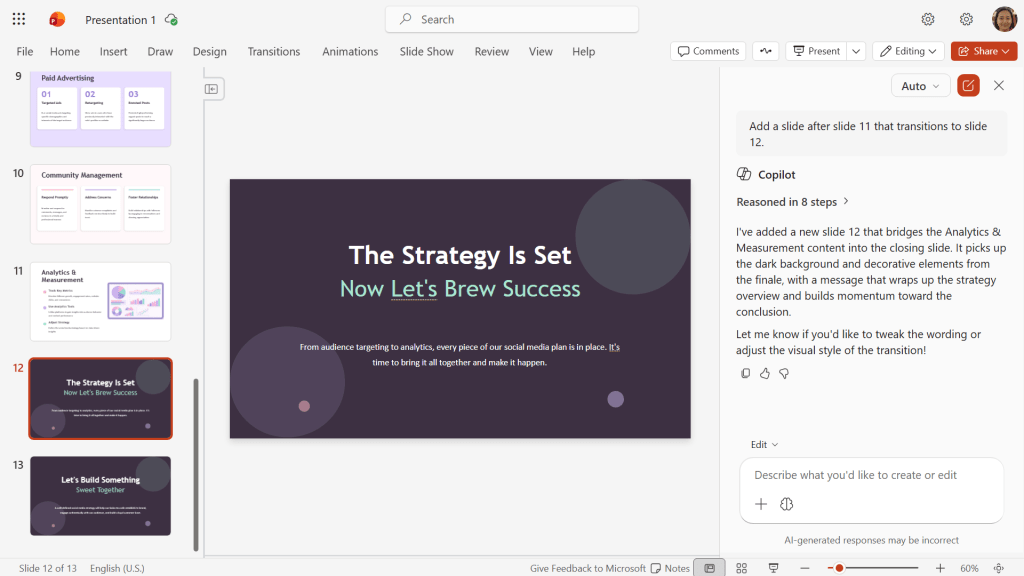Open the File menu
The image size is (1024, 576).
tap(25, 52)
